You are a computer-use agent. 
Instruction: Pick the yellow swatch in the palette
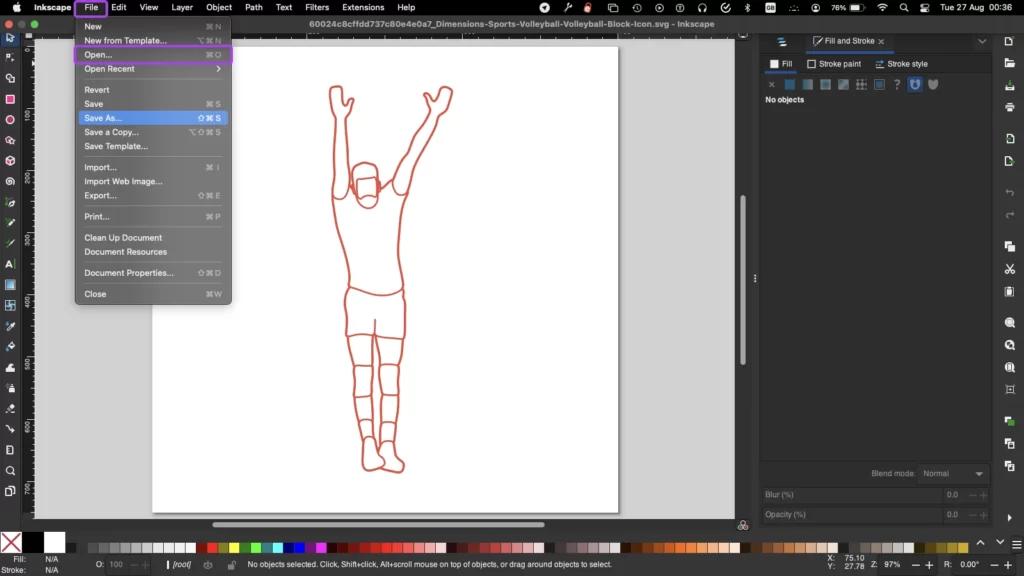(234, 547)
